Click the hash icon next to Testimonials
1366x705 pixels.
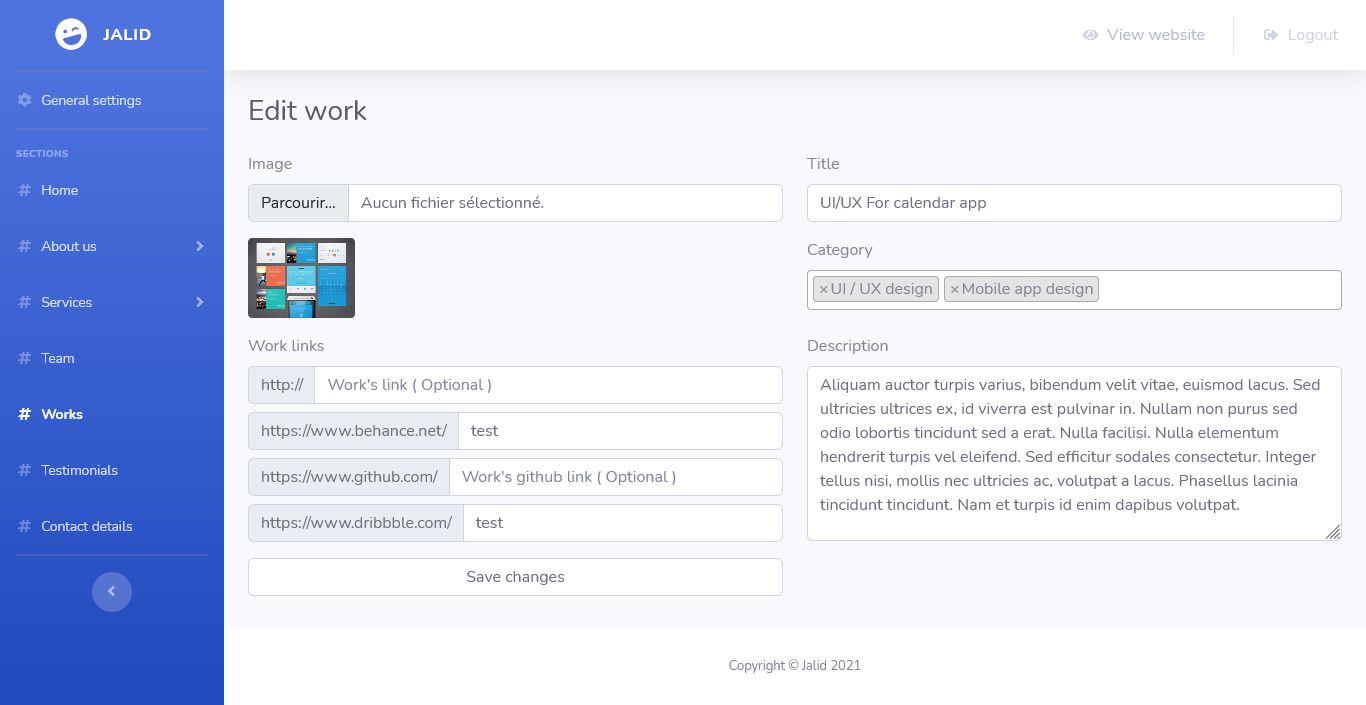pyautogui.click(x=25, y=470)
